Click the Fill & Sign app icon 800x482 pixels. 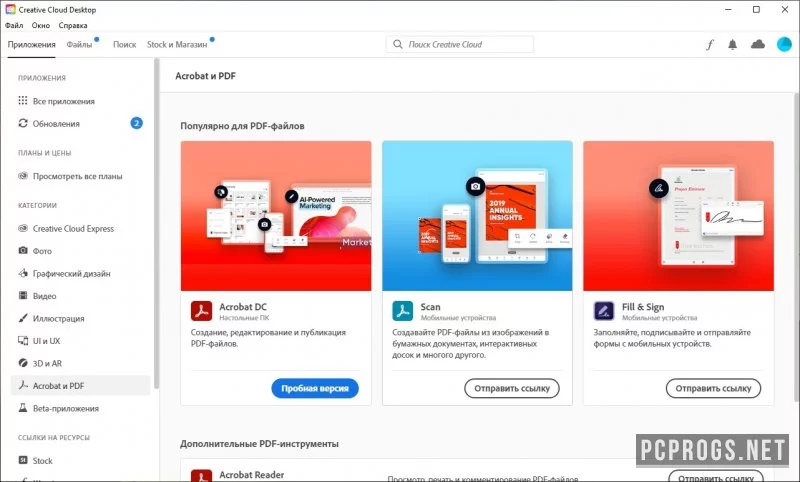(604, 311)
